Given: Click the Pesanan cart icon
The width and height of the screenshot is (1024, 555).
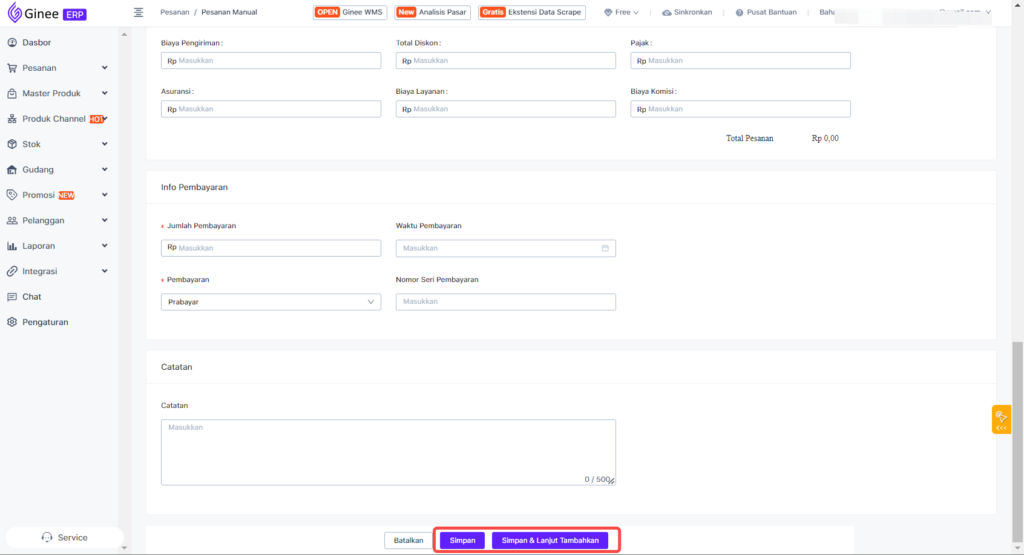Looking at the screenshot, I should [12, 68].
